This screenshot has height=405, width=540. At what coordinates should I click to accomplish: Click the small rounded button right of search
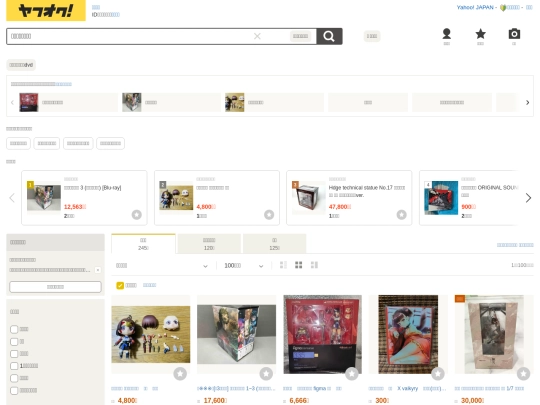point(372,36)
